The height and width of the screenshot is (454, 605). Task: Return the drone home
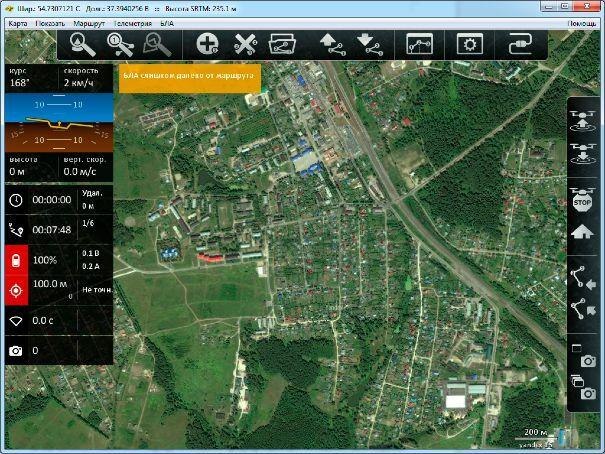(582, 232)
